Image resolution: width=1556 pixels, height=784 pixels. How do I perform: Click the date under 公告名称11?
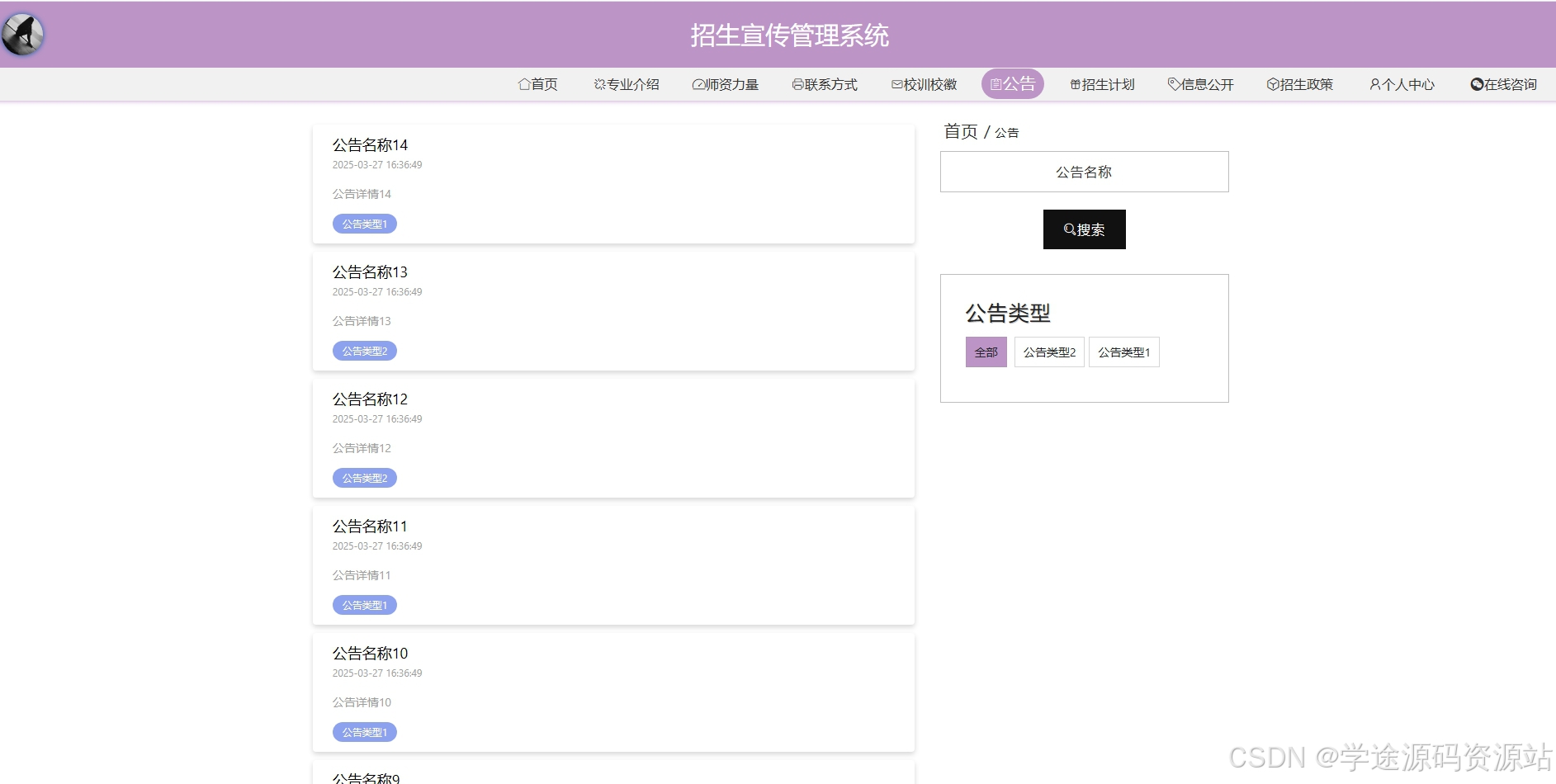click(x=377, y=546)
